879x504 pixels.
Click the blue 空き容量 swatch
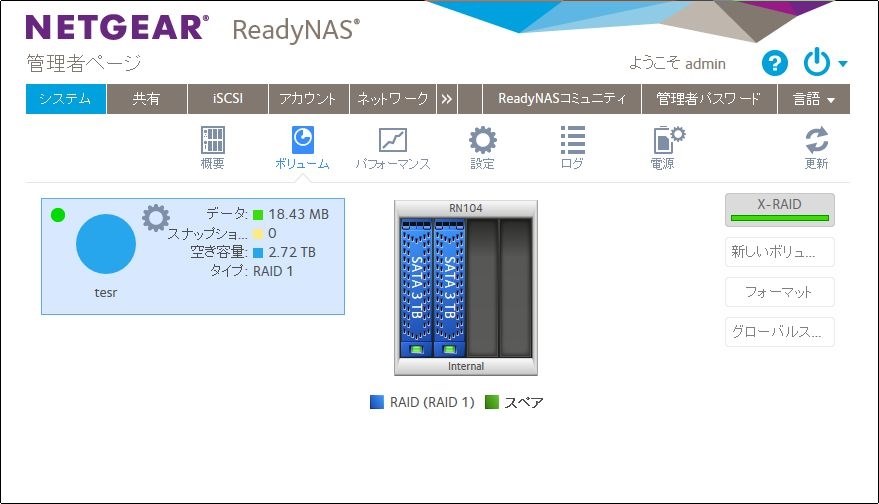click(x=258, y=253)
